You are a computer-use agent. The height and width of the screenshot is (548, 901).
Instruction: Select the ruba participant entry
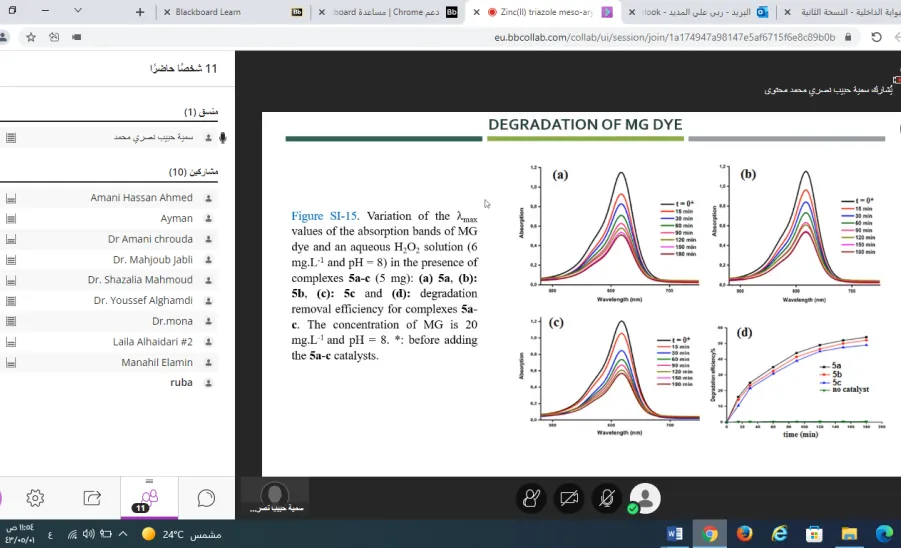tap(181, 383)
